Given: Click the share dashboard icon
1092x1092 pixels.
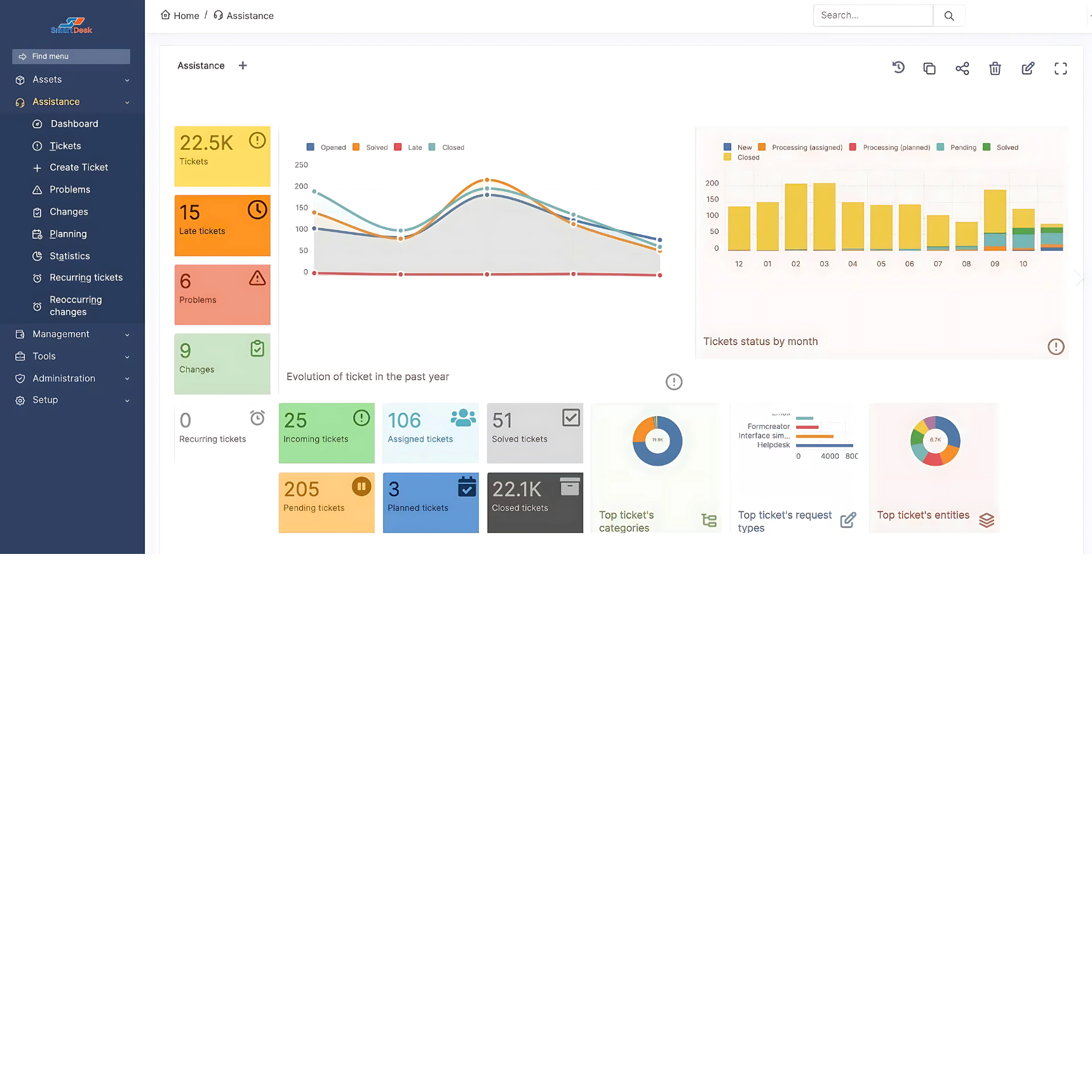Looking at the screenshot, I should (962, 69).
